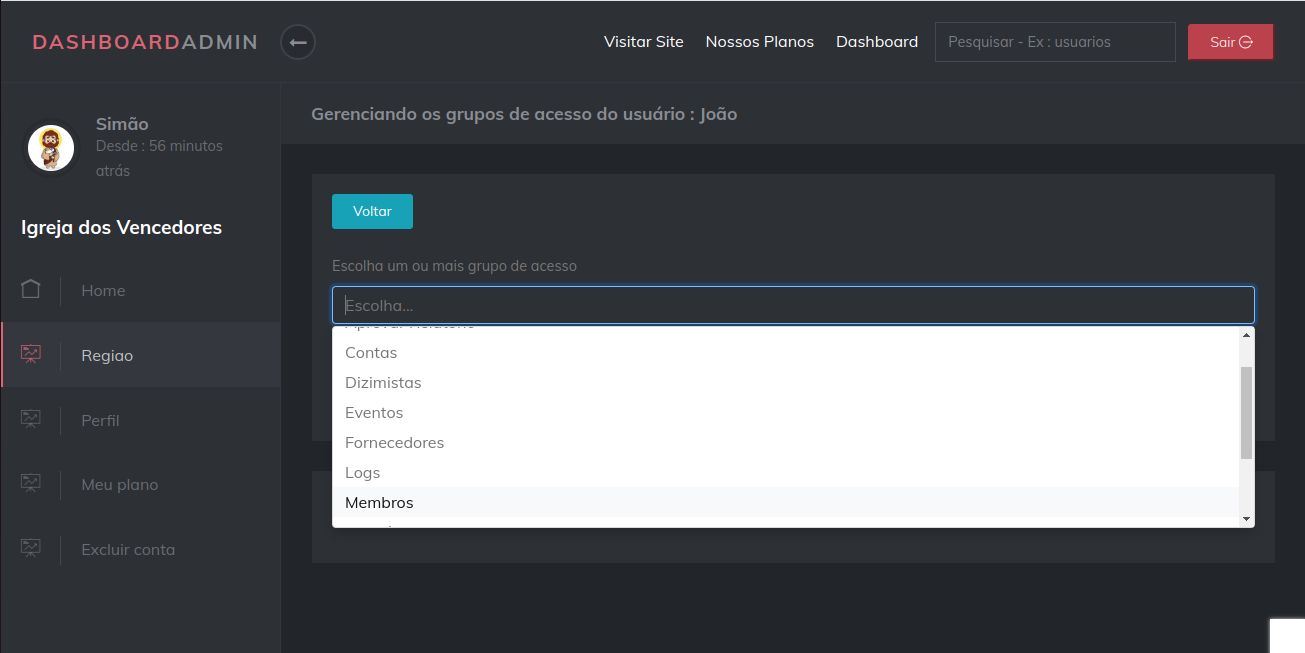Click the Excluir conta sidebar icon
The image size is (1305, 653).
(x=31, y=549)
